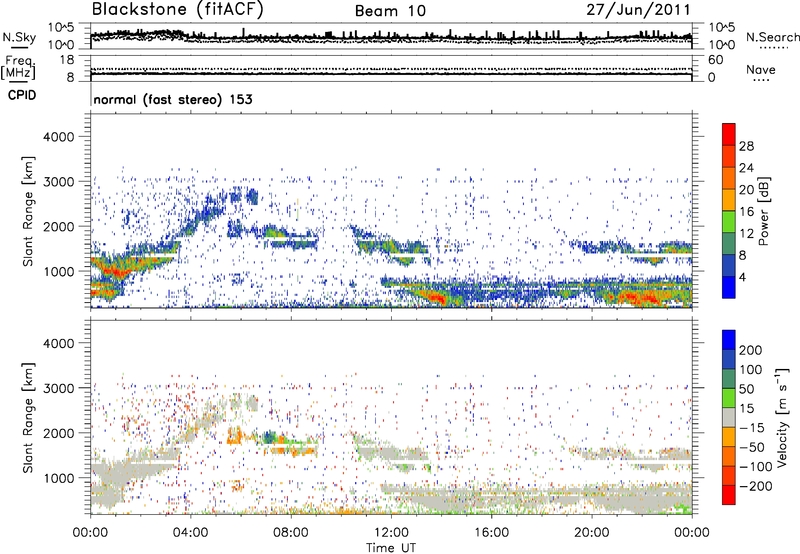Select the CPID label
800x554 pixels.
coord(22,95)
